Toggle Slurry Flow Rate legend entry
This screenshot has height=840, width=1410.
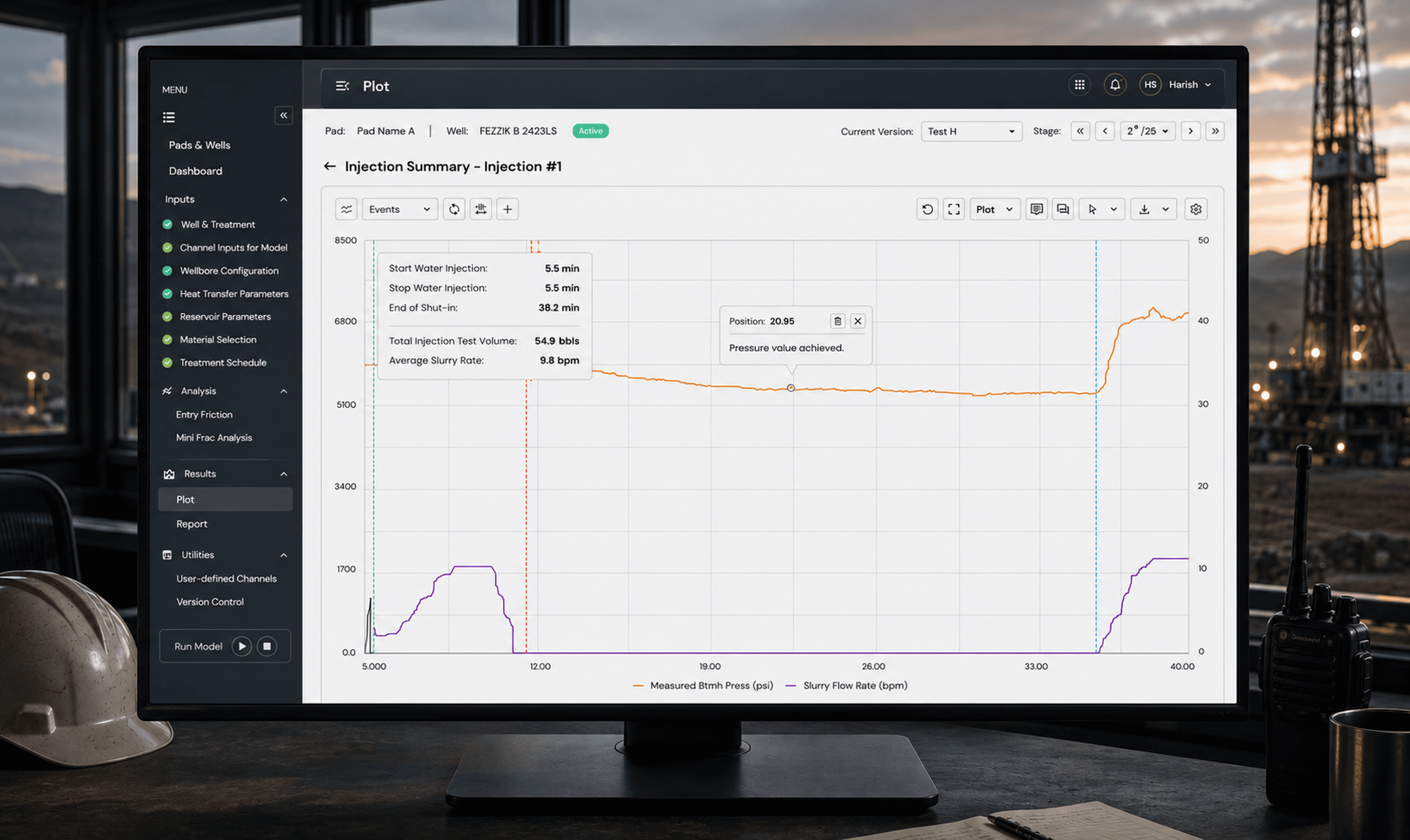847,685
